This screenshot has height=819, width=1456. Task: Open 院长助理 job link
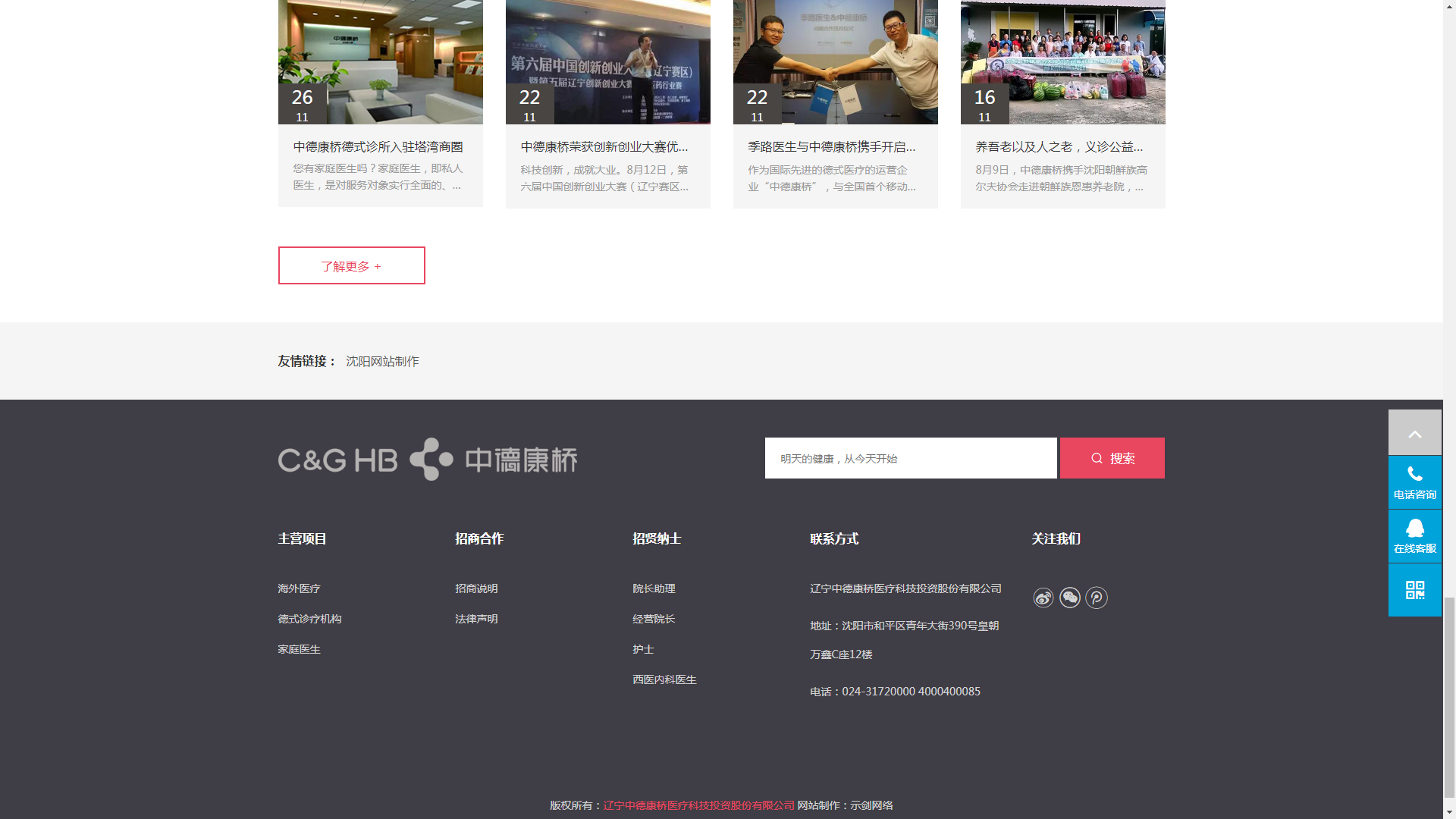[x=654, y=589]
